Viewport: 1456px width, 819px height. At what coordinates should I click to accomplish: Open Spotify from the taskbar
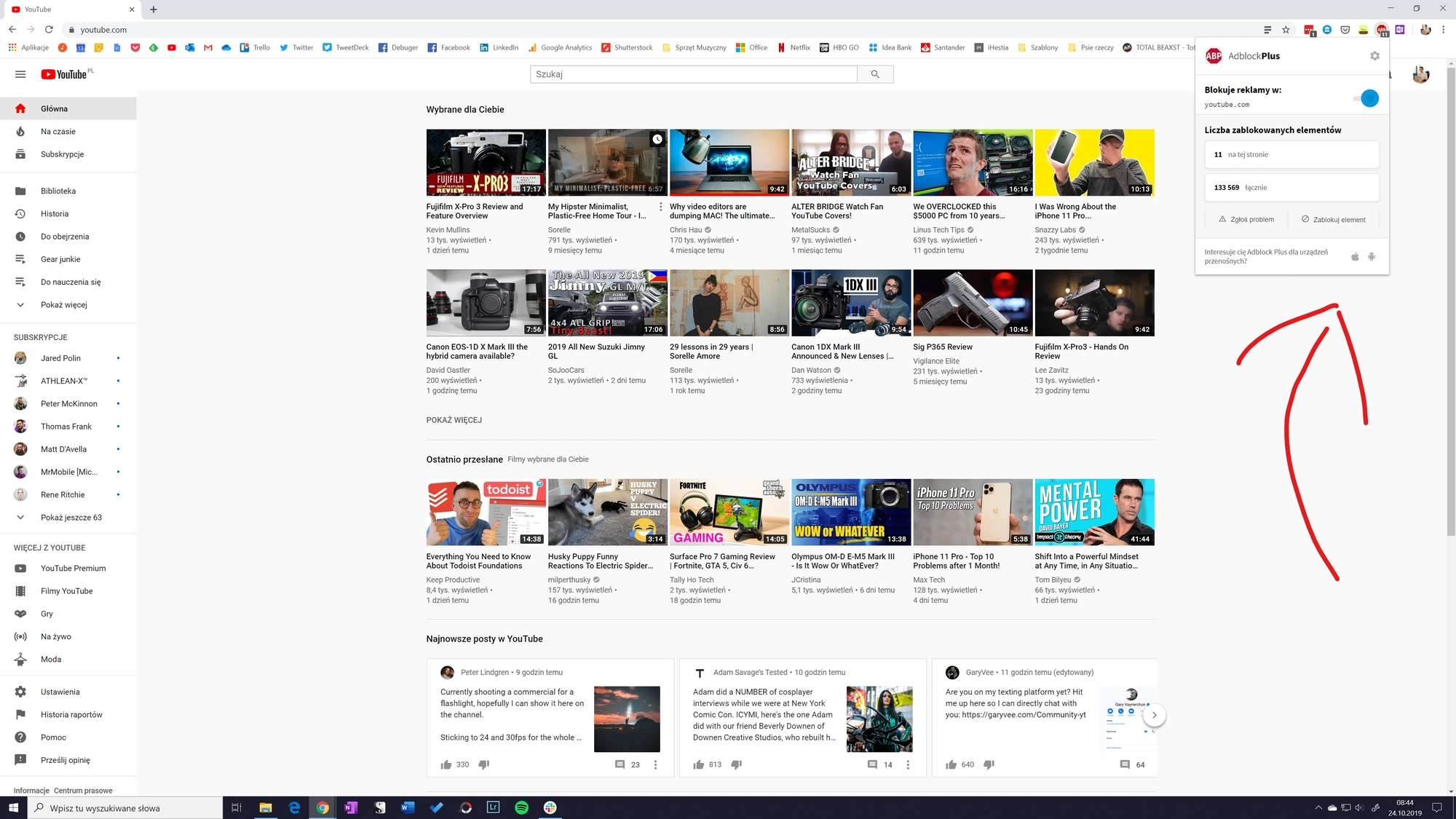[521, 807]
